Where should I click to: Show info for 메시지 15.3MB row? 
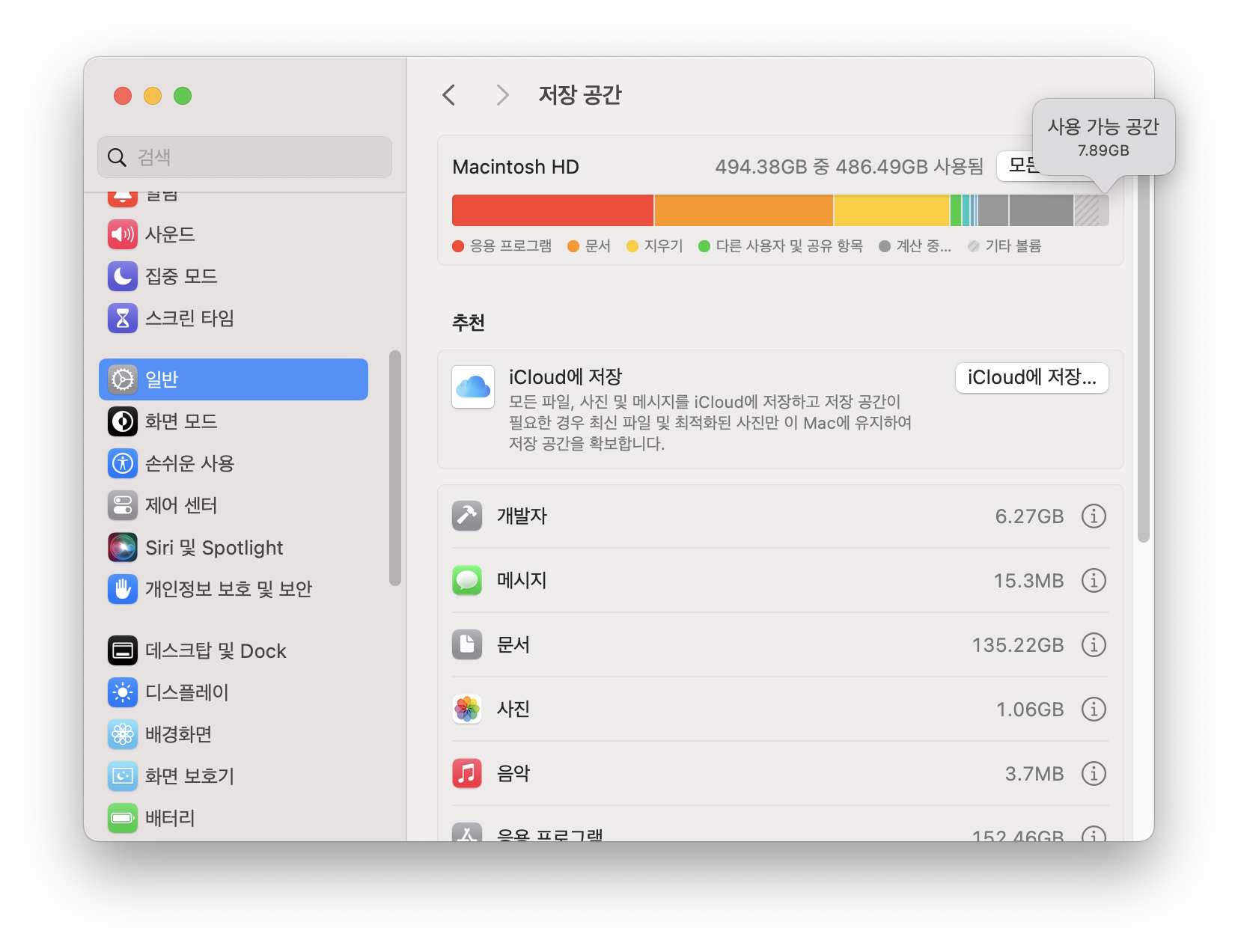pyautogui.click(x=1094, y=580)
